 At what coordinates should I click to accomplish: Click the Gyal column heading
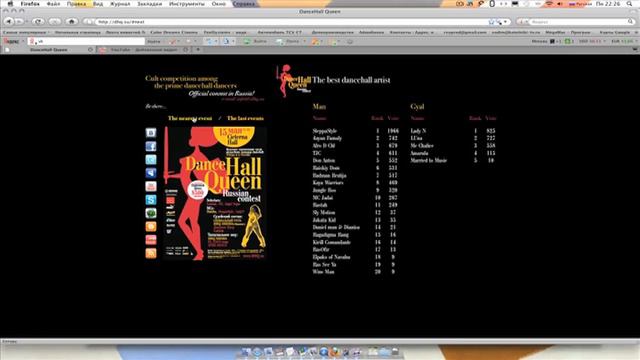click(x=417, y=107)
